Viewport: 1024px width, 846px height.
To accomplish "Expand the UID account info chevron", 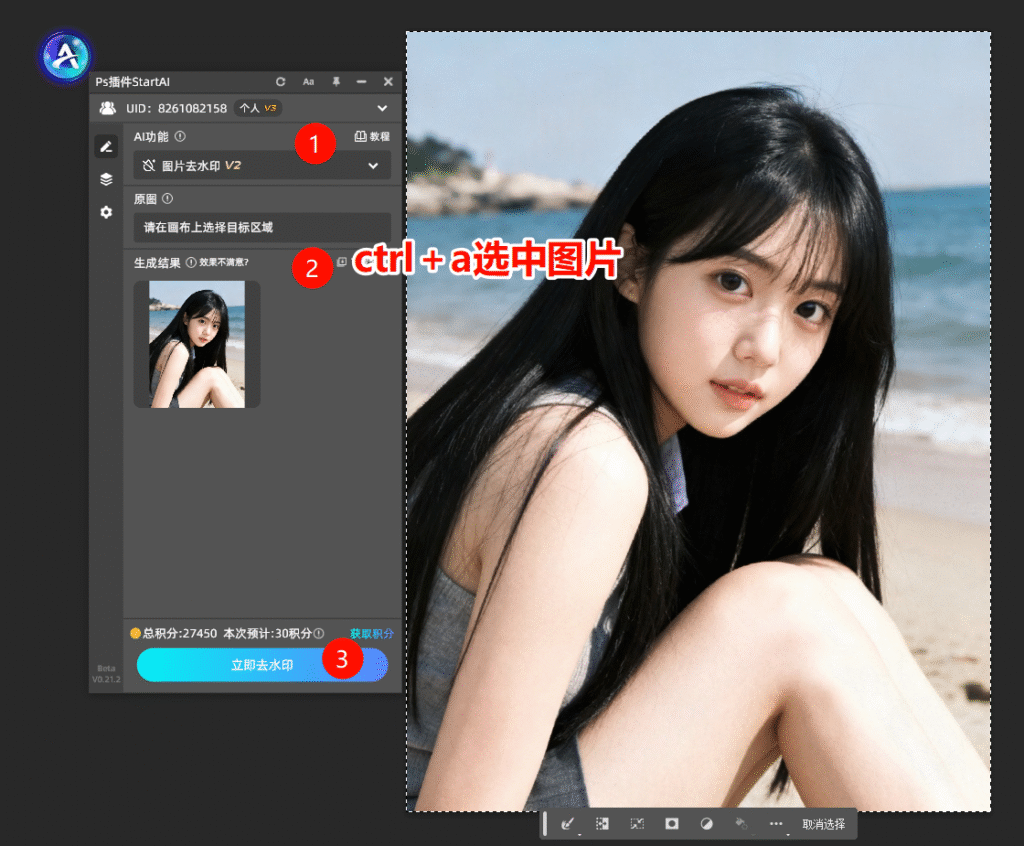I will tap(382, 108).
